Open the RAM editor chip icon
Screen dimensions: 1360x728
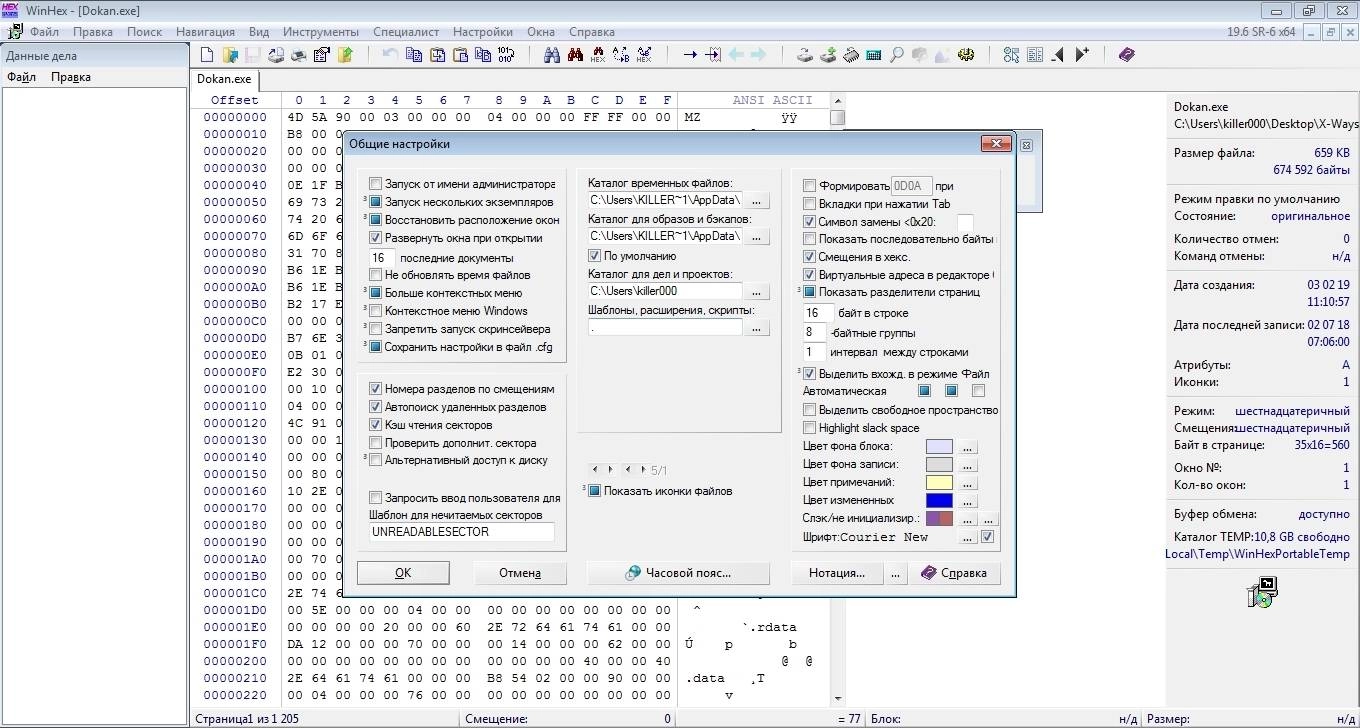850,55
